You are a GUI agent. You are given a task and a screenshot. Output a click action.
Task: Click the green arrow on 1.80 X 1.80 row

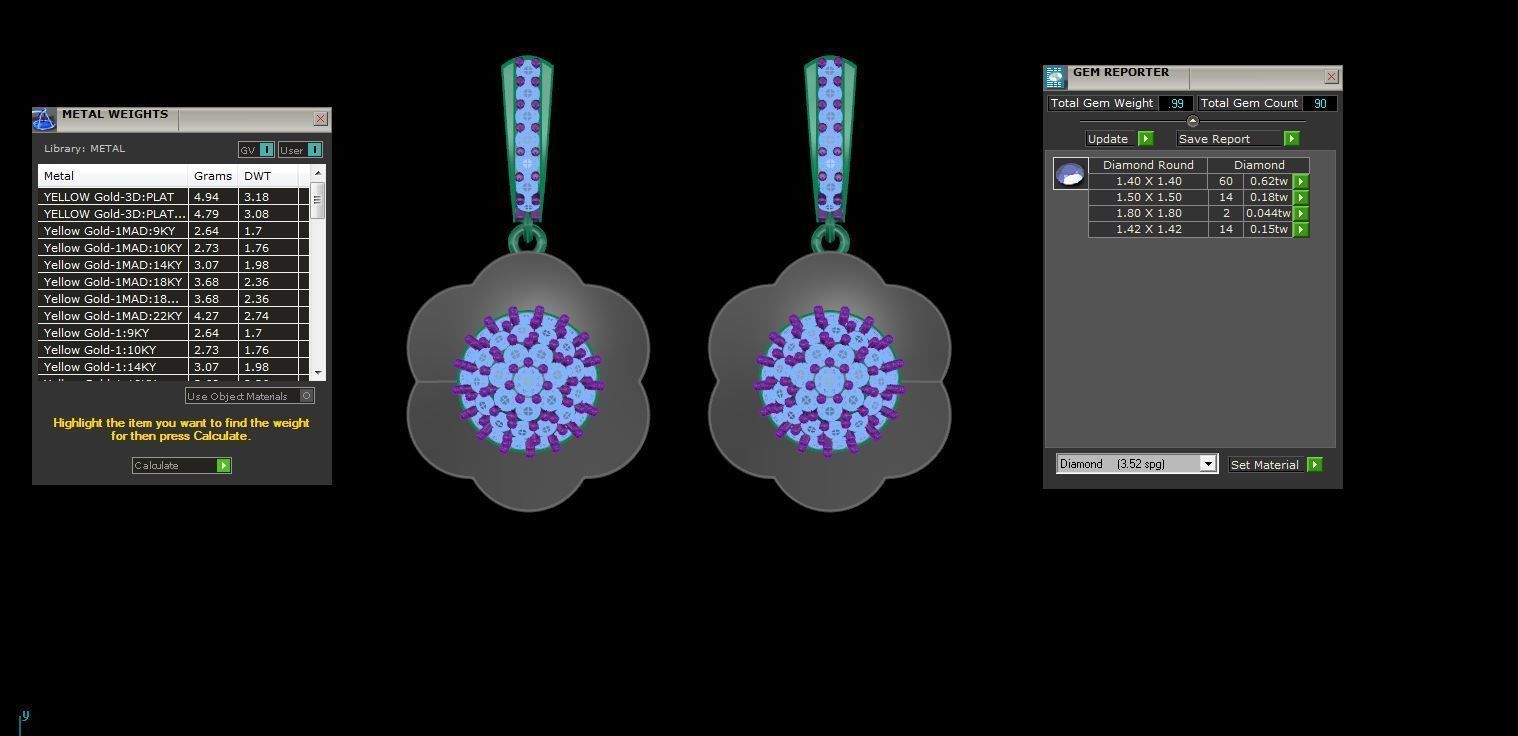1301,214
